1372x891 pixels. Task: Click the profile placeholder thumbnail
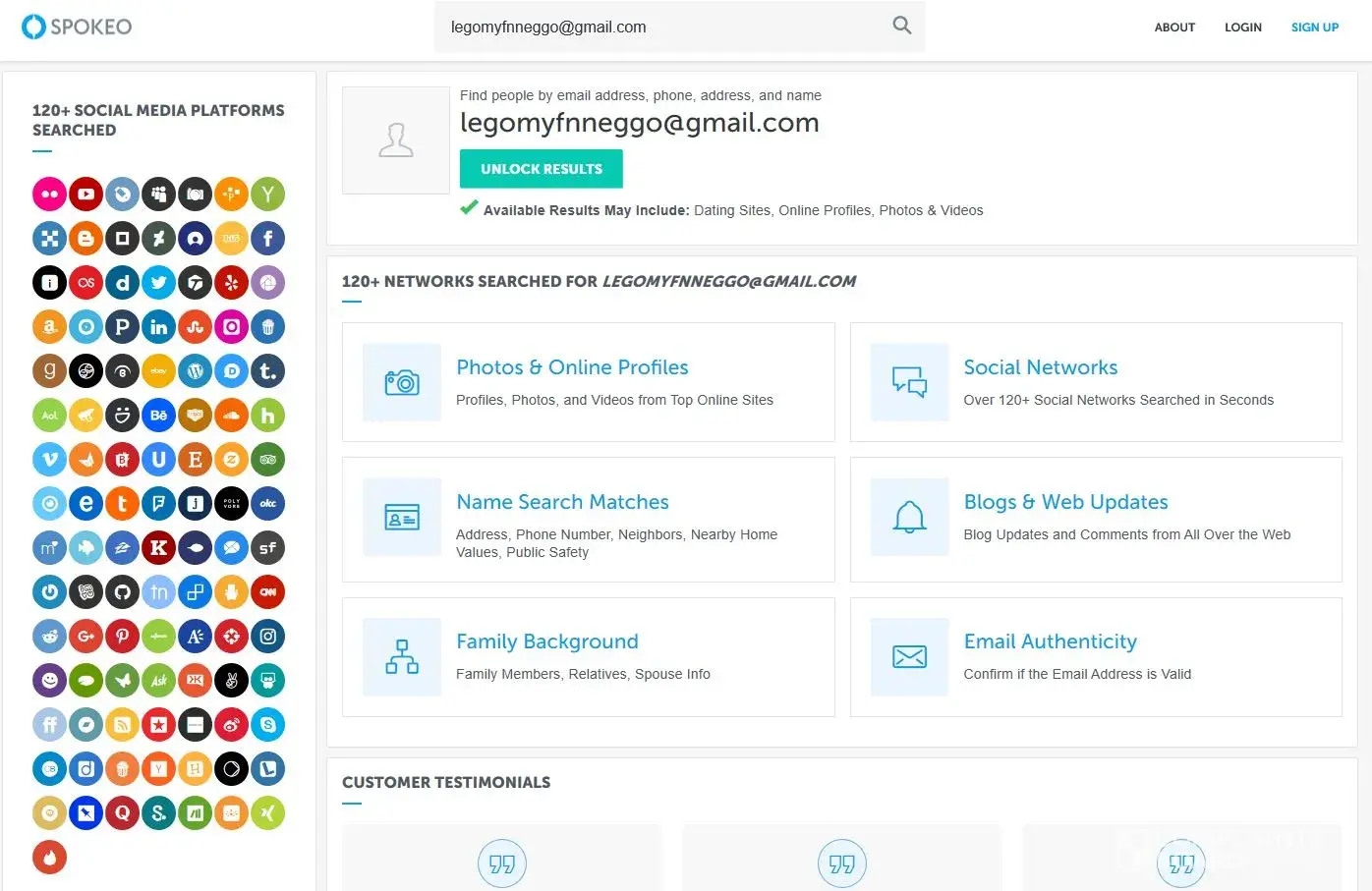pyautogui.click(x=396, y=140)
